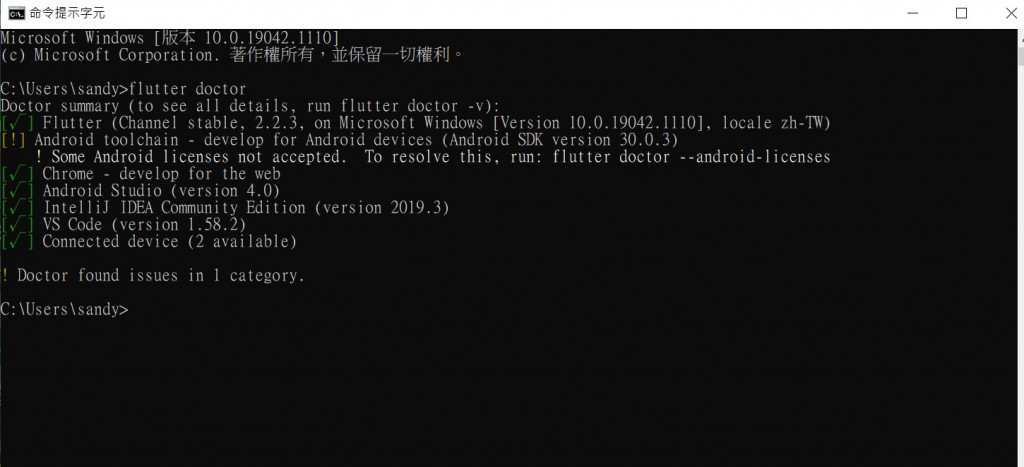This screenshot has width=1024, height=467.
Task: Click the check mark beside VS Code
Action: tap(18, 225)
